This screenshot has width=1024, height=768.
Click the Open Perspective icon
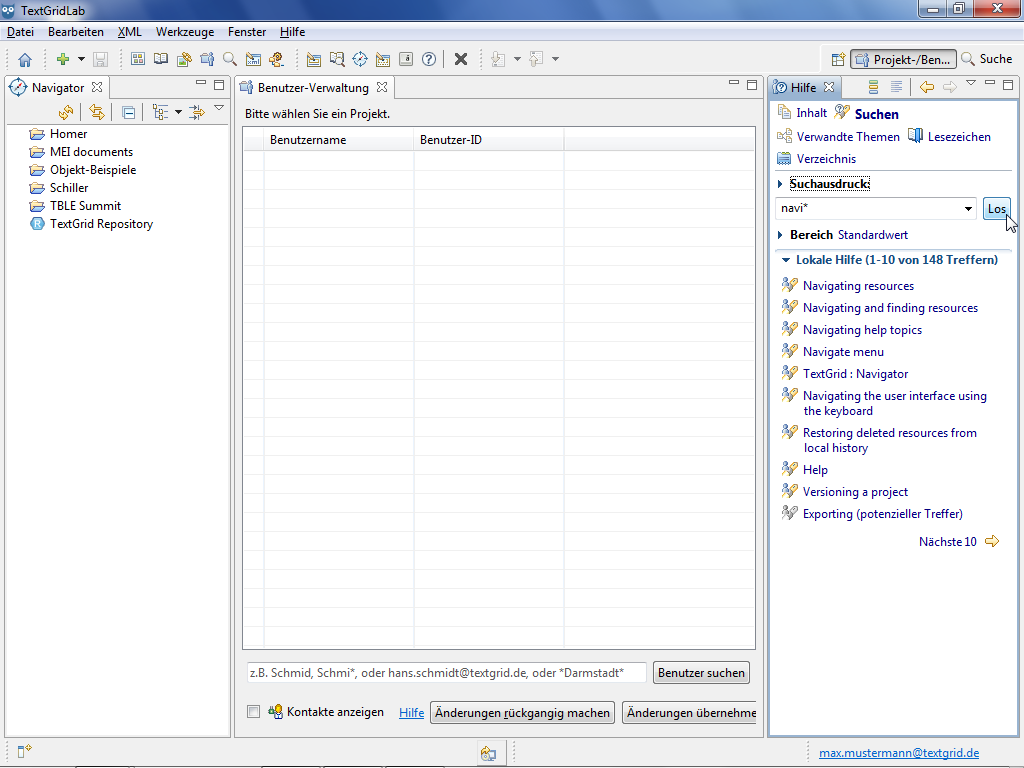point(838,59)
